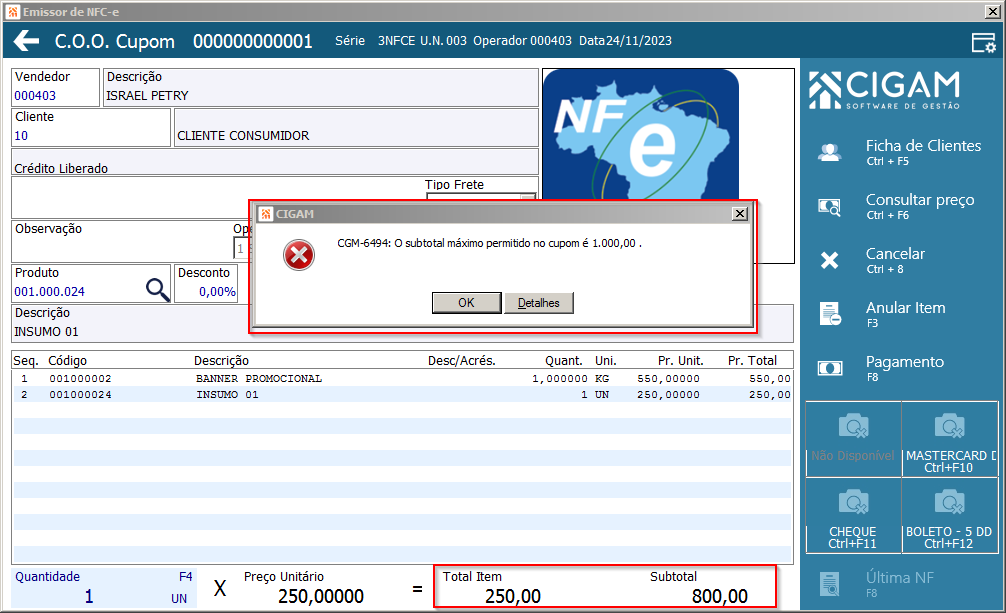The image size is (1006, 613).
Task: Select the BANNER PROMOCIONAL item row
Action: [402, 379]
